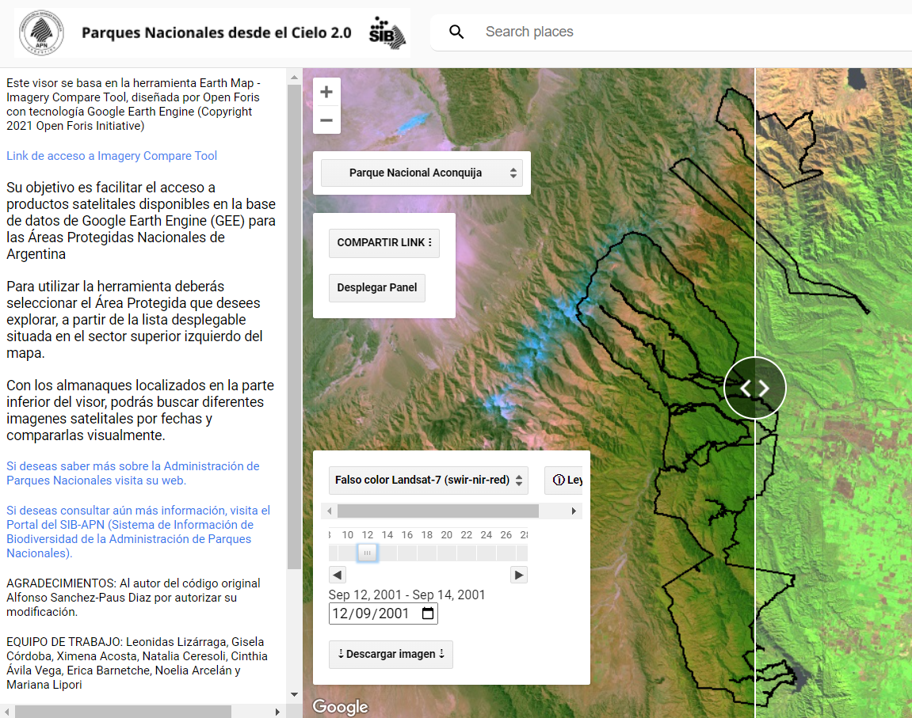Step to next date with right arrow
The image size is (912, 718).
[518, 575]
